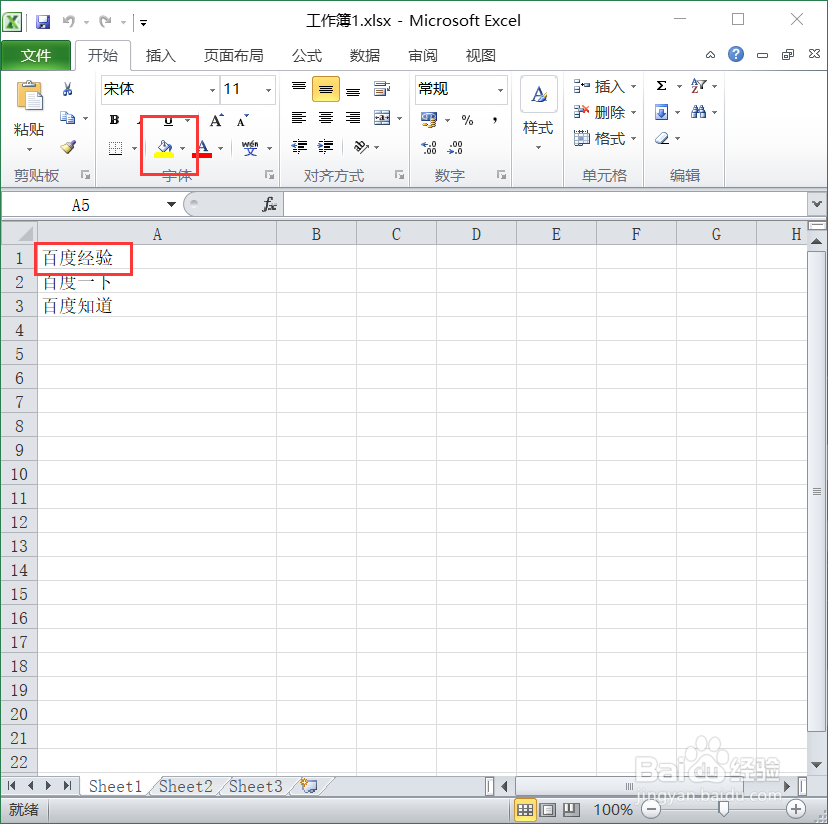Decrease decimal places
The height and width of the screenshot is (824, 828).
point(455,147)
